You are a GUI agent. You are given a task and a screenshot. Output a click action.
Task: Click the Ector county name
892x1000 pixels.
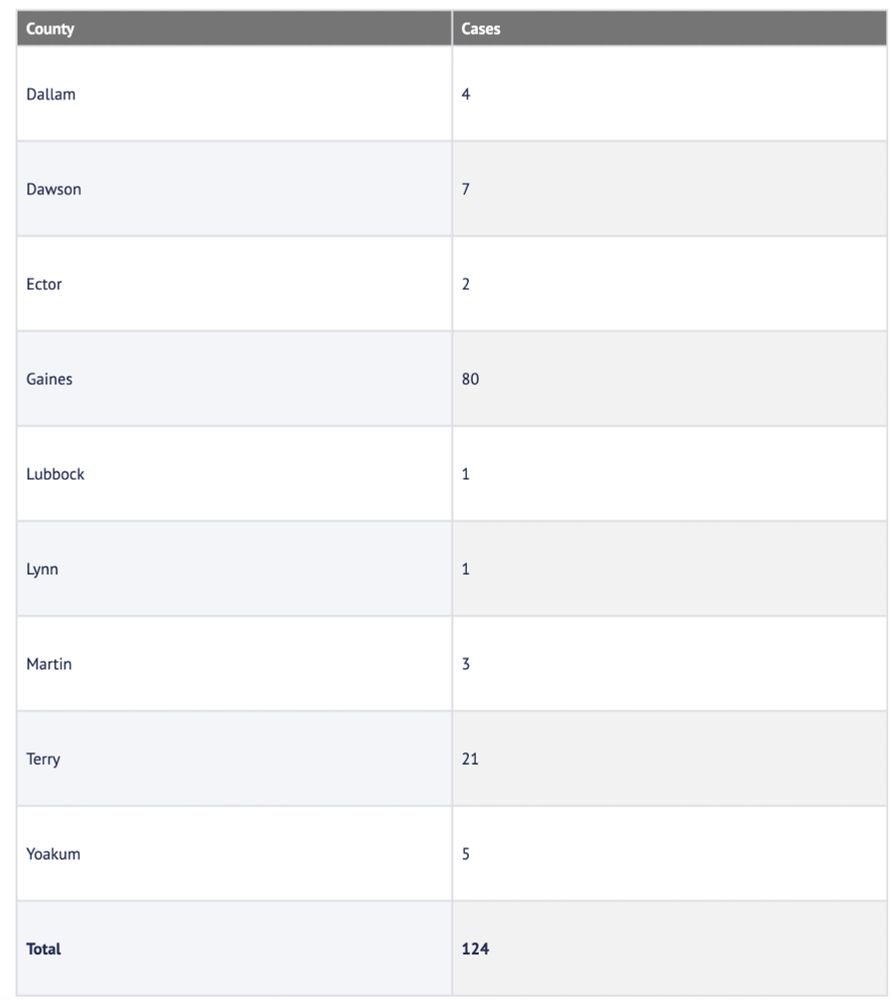44,284
